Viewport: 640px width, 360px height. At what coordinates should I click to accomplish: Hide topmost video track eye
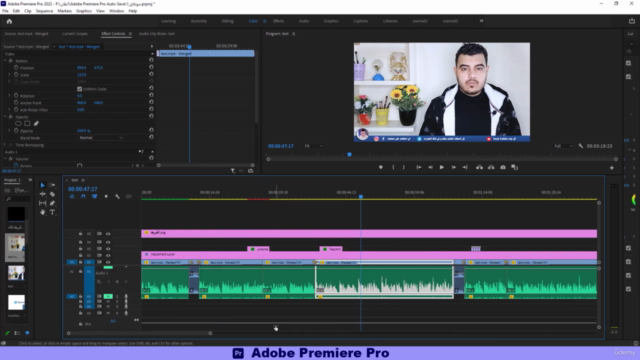pos(108,234)
